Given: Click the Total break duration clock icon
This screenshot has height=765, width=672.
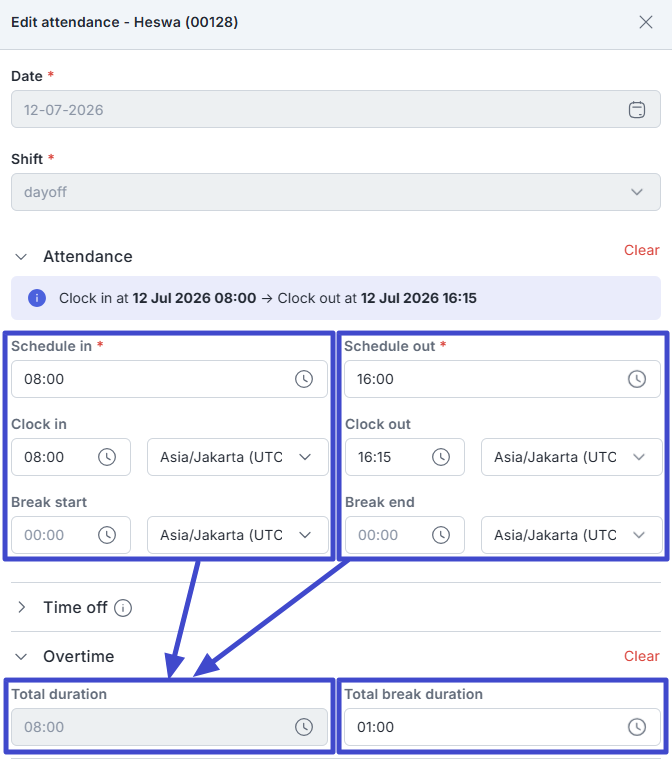Looking at the screenshot, I should click(636, 727).
